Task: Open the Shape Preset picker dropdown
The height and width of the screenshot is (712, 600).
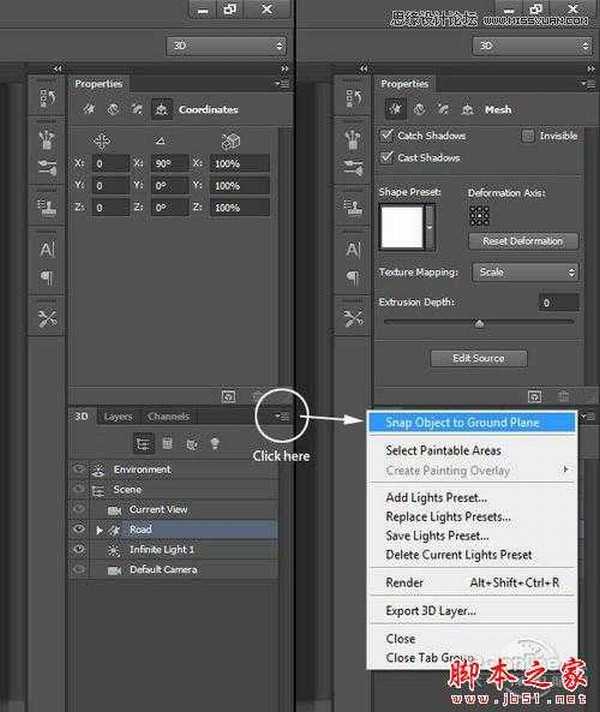Action: coord(431,227)
